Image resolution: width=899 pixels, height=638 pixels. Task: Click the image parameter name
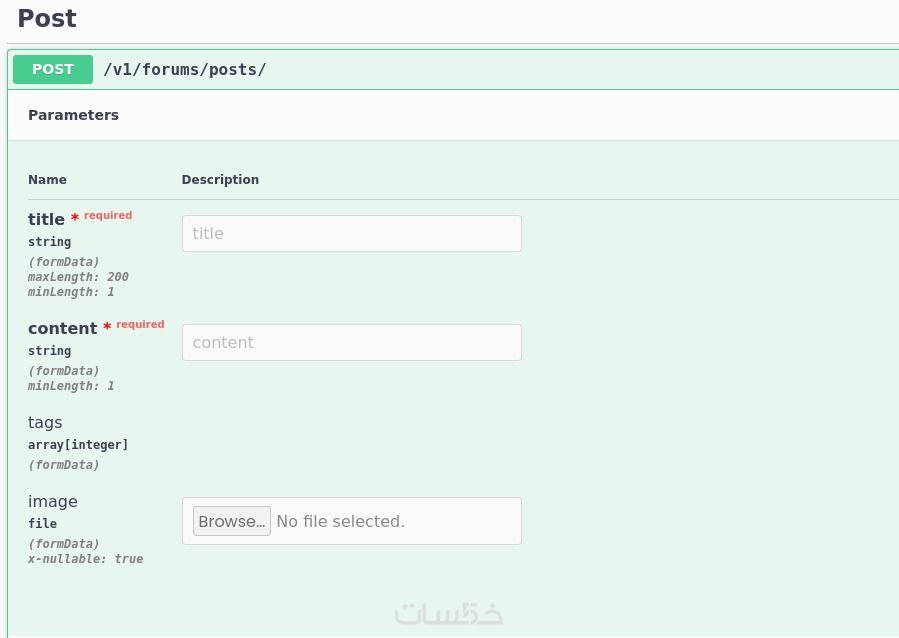click(52, 501)
